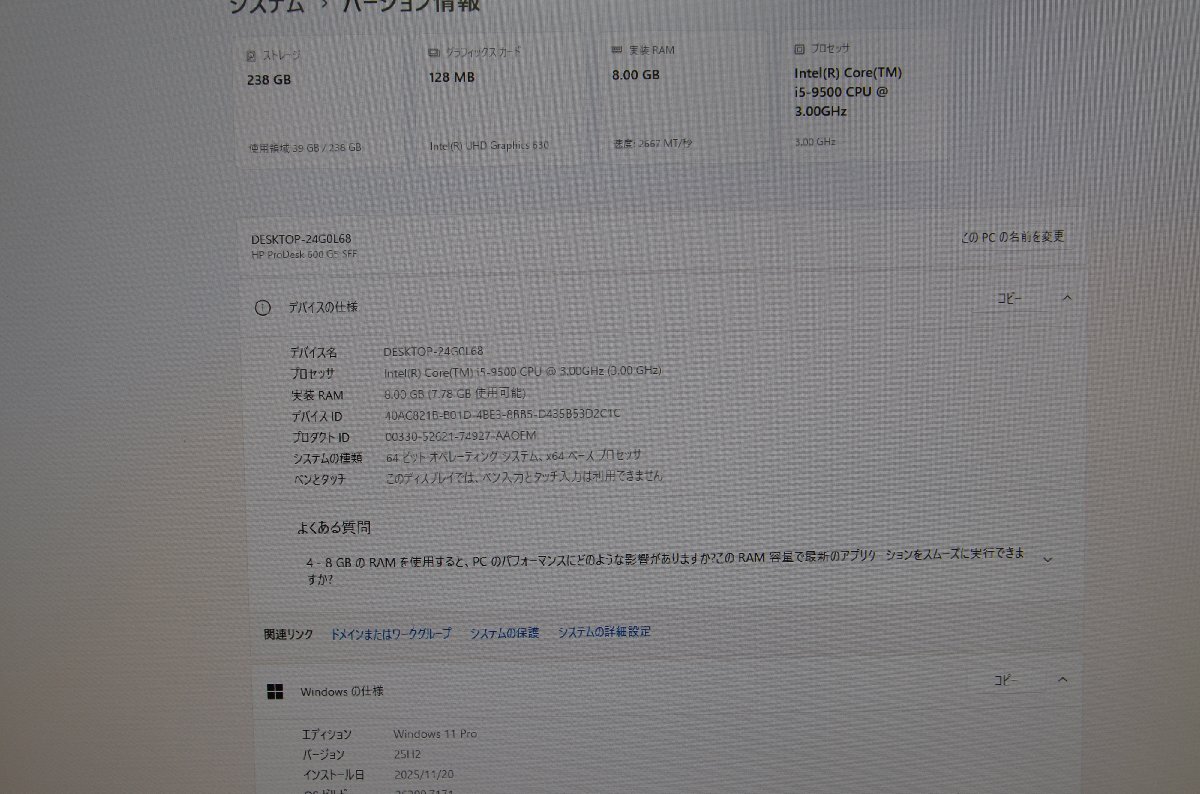Image resolution: width=1200 pixels, height=794 pixels.
Task: Click the memory icon beside 実装 RAM card title
Action: tap(618, 49)
